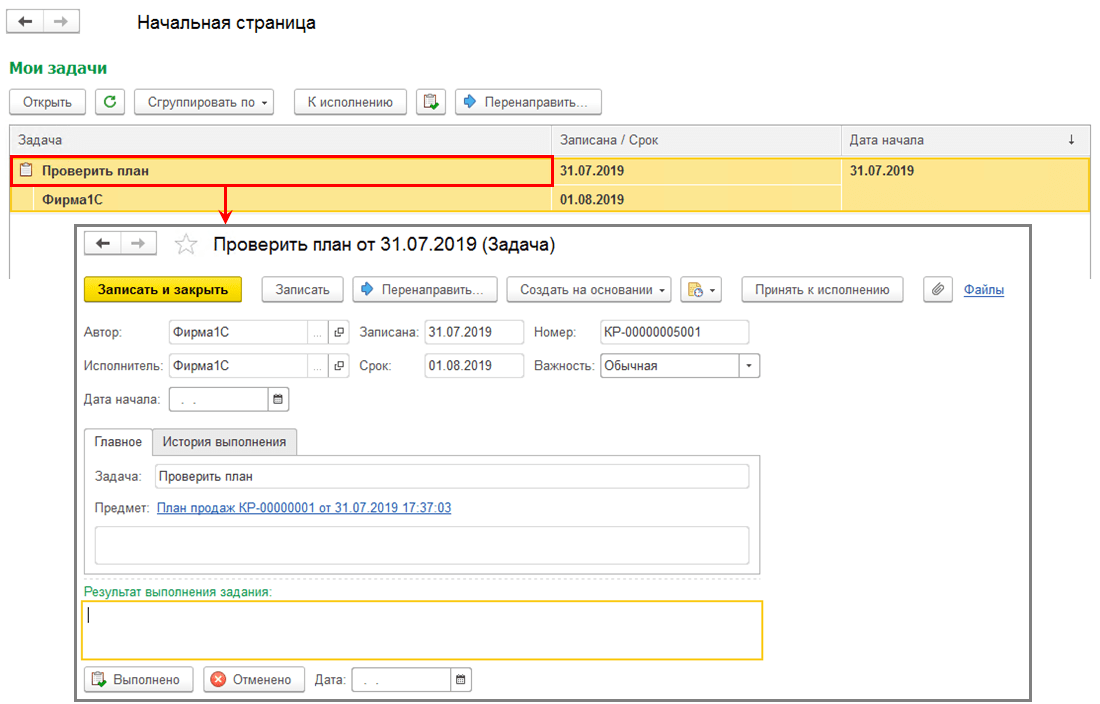The width and height of the screenshot is (1100, 704).
Task: Mark the task form as favorite star
Action: [x=186, y=244]
